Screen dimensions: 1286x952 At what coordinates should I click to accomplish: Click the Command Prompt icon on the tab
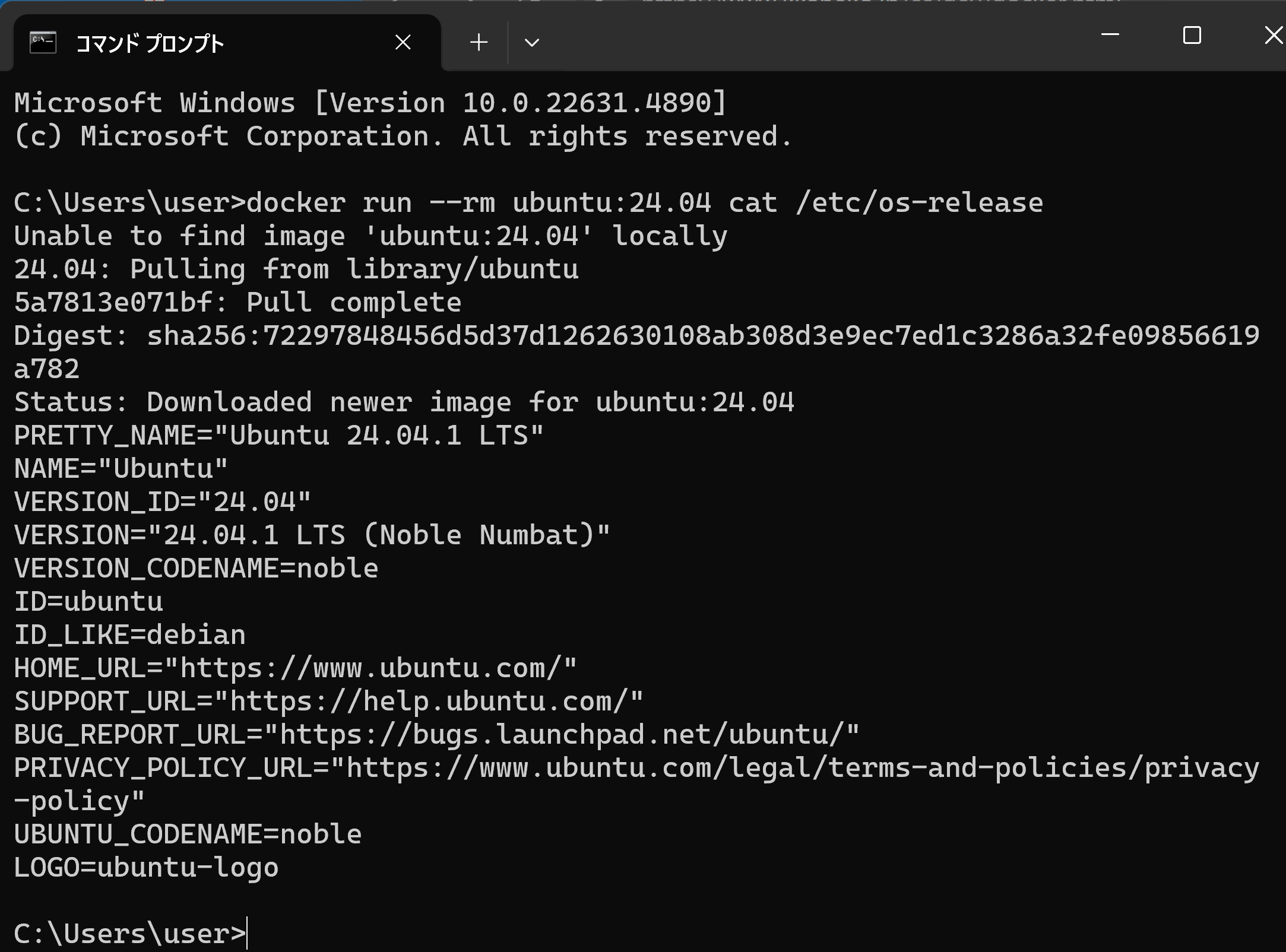tap(43, 43)
